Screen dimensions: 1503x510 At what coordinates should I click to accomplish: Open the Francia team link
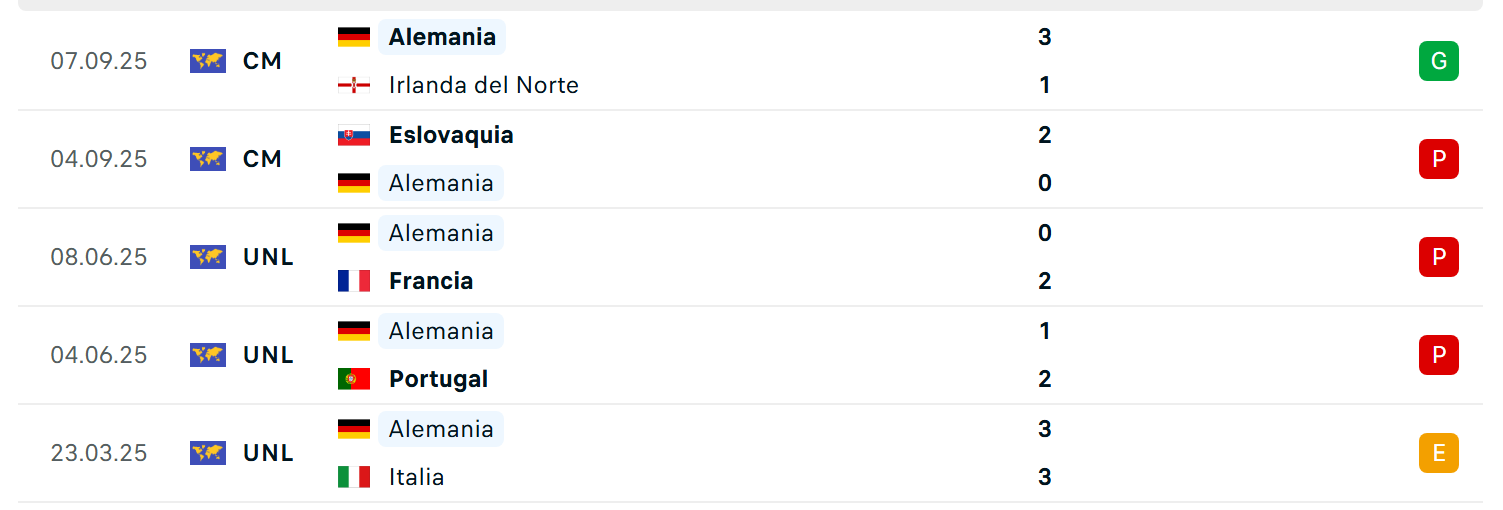pyautogui.click(x=431, y=281)
